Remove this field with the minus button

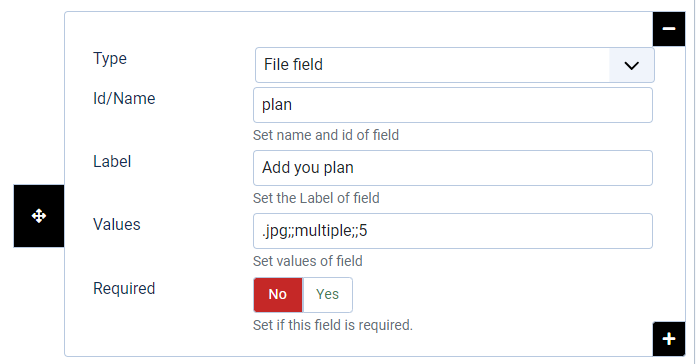pyautogui.click(x=669, y=29)
